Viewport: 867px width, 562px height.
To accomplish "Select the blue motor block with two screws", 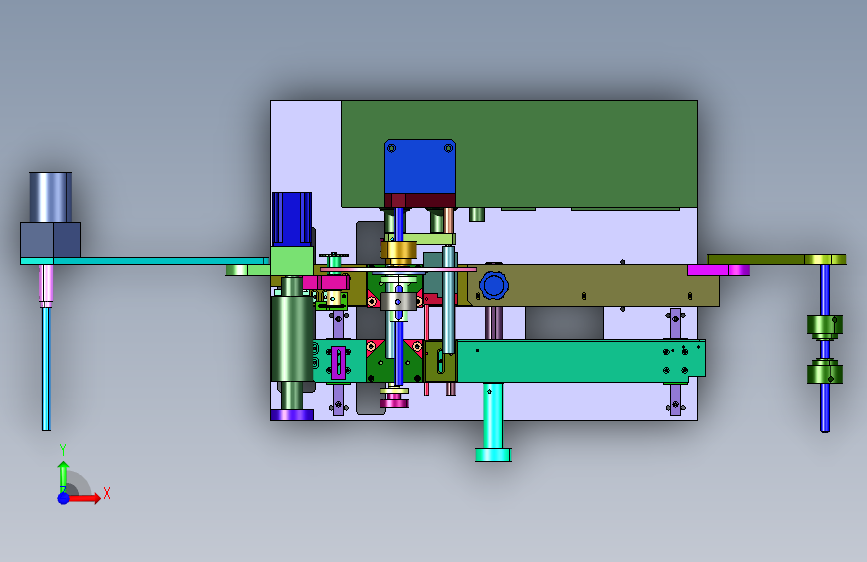I will [420, 166].
